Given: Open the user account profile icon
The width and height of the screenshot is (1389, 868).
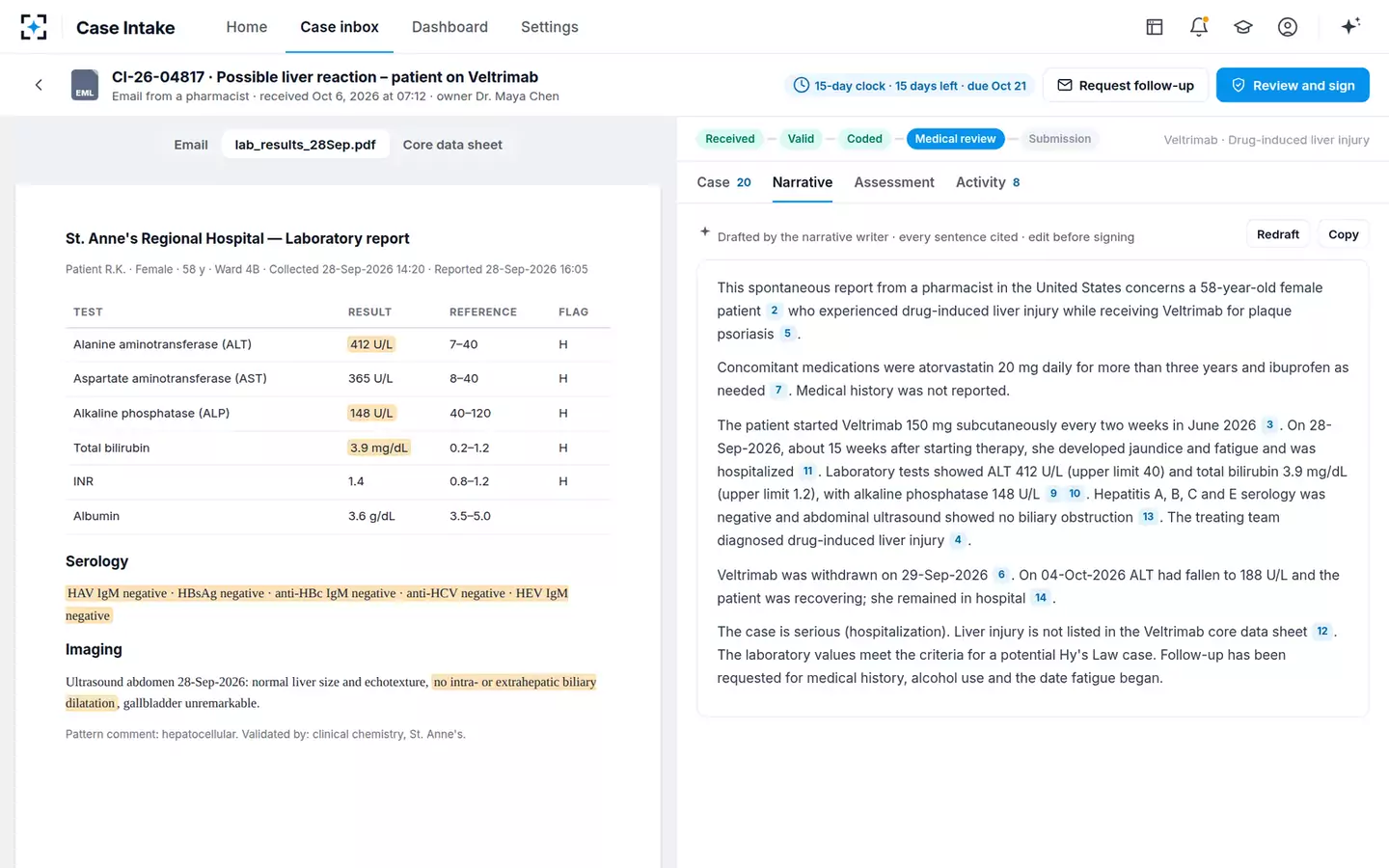Looking at the screenshot, I should coord(1288,27).
